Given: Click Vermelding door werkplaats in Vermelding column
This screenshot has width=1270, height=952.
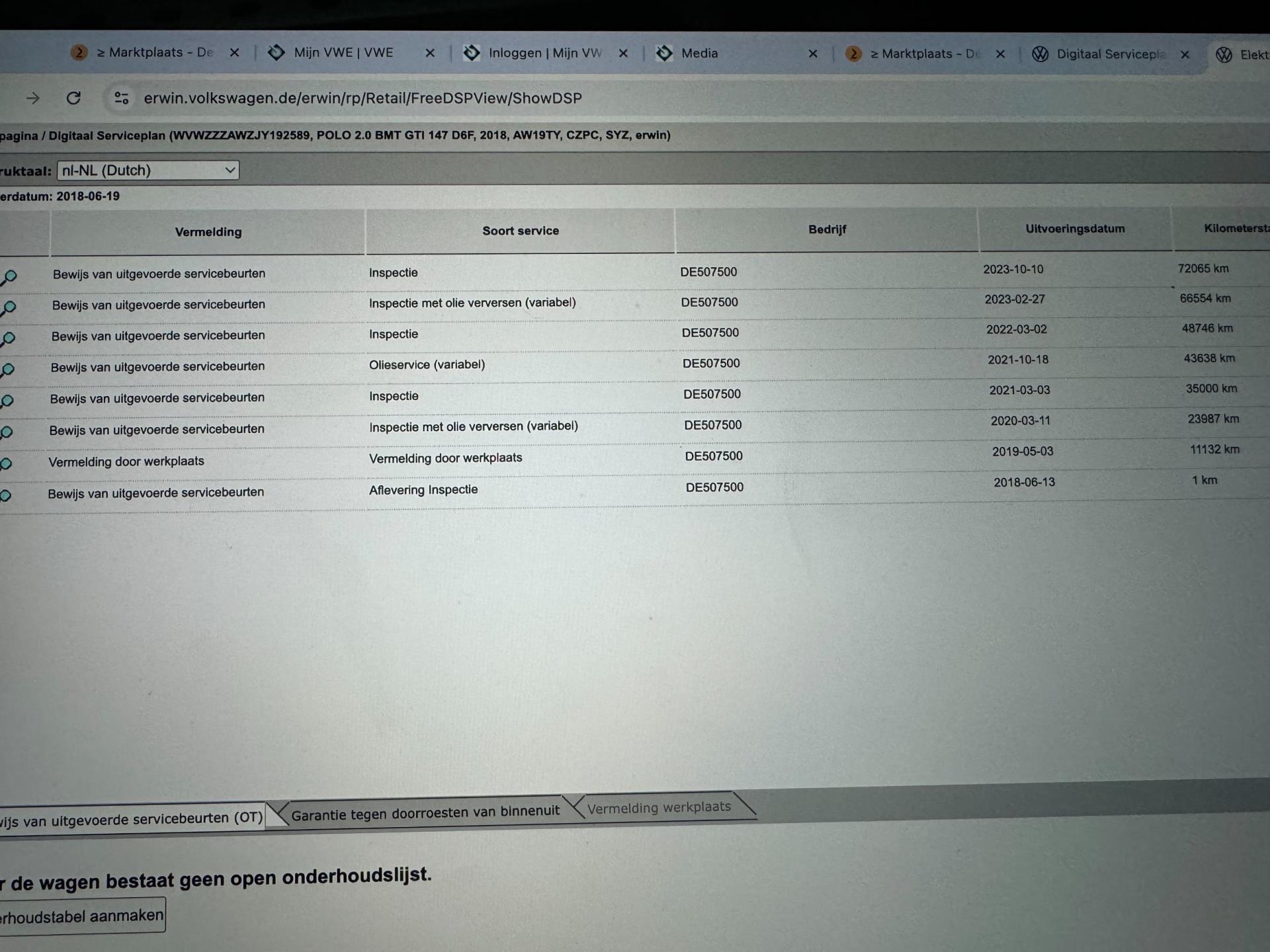Looking at the screenshot, I should coord(126,461).
